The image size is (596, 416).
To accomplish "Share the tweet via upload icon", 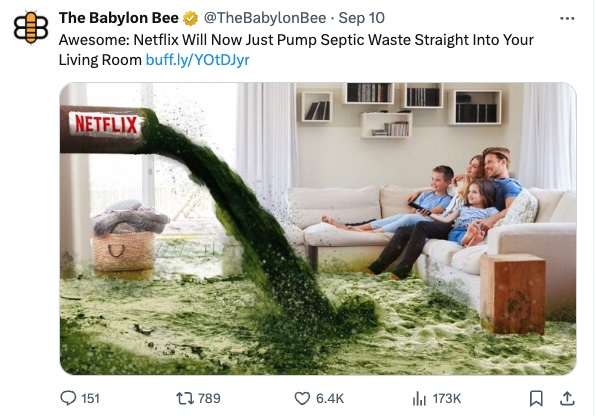I will (x=567, y=399).
